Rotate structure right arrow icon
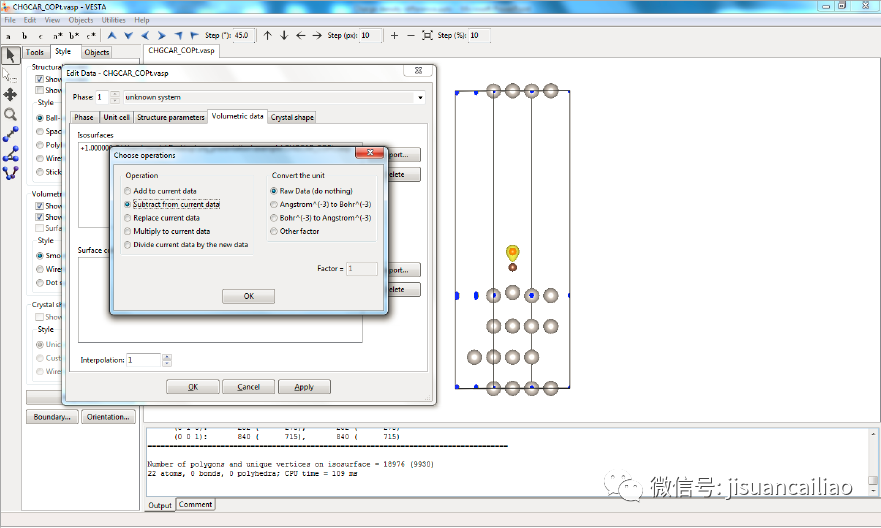 click(x=162, y=35)
